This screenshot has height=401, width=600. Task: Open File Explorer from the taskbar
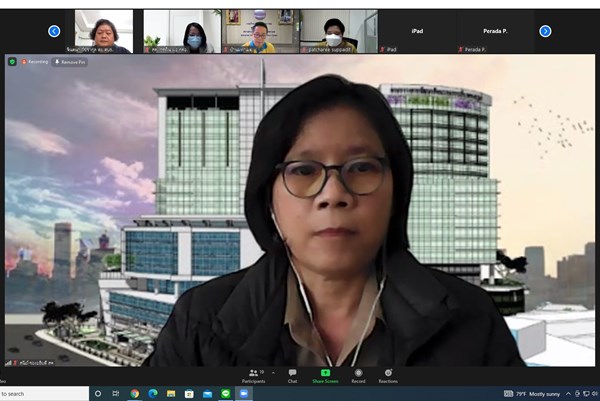pos(171,393)
